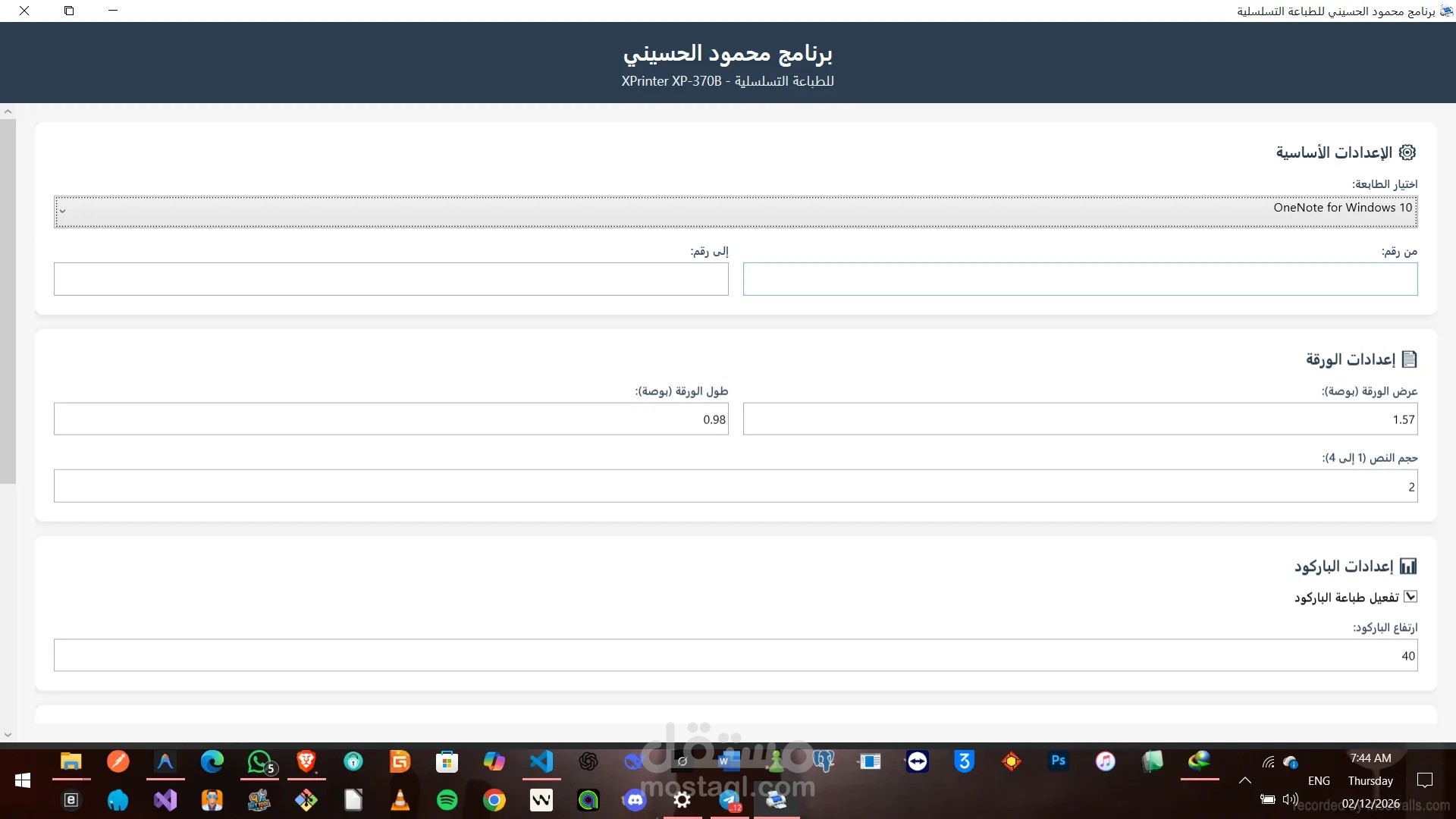Disable the barcode printing checkbox
Viewport: 1456px width, 819px height.
point(1410,597)
